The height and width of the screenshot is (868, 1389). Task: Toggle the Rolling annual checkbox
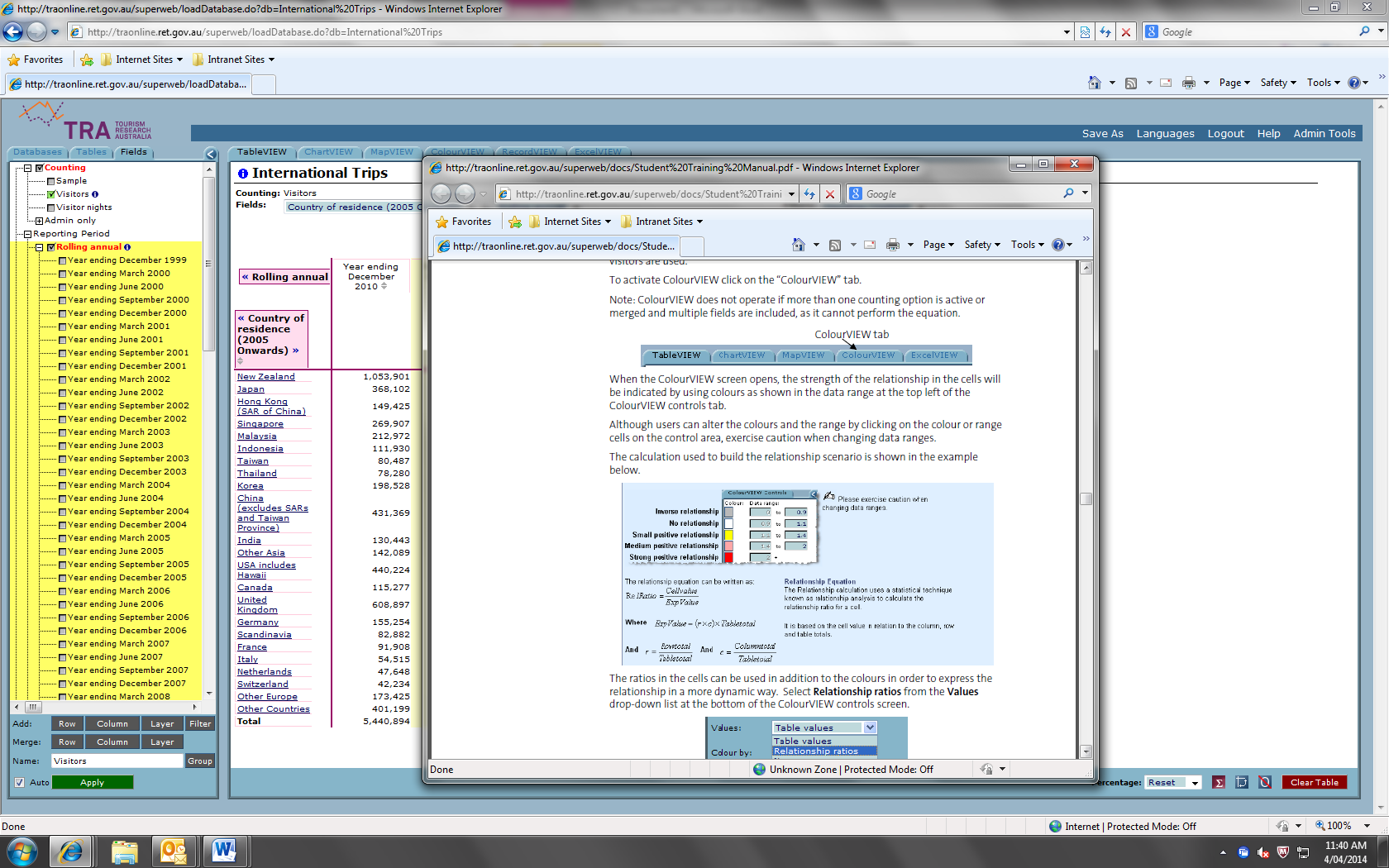50,247
